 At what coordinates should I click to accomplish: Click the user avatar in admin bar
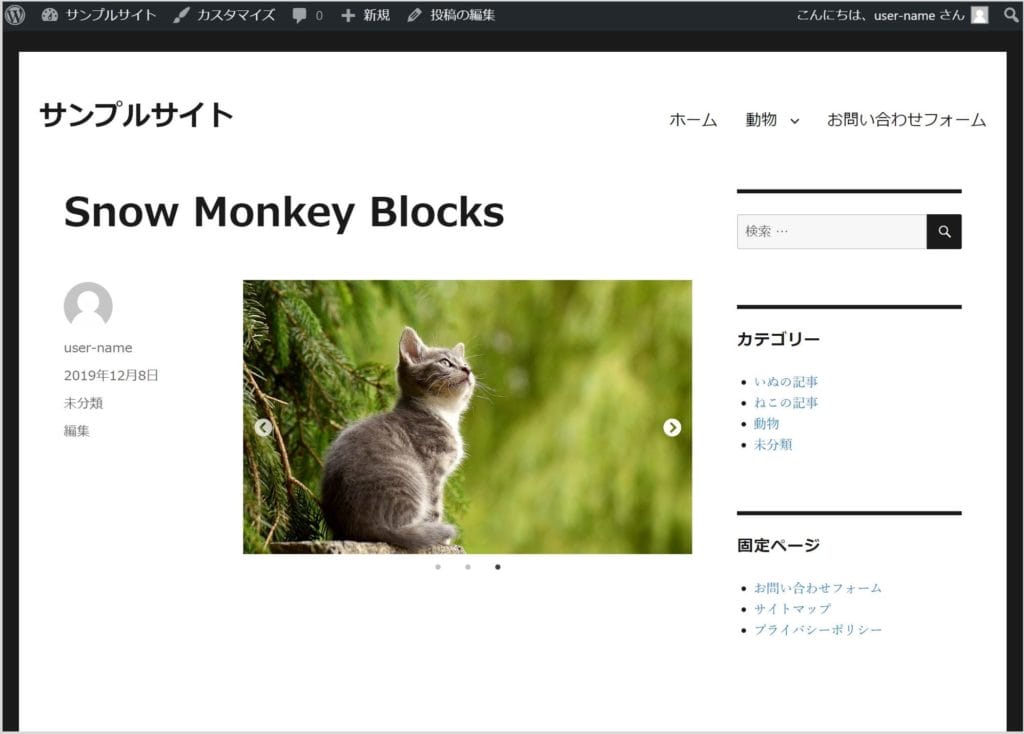click(x=979, y=15)
